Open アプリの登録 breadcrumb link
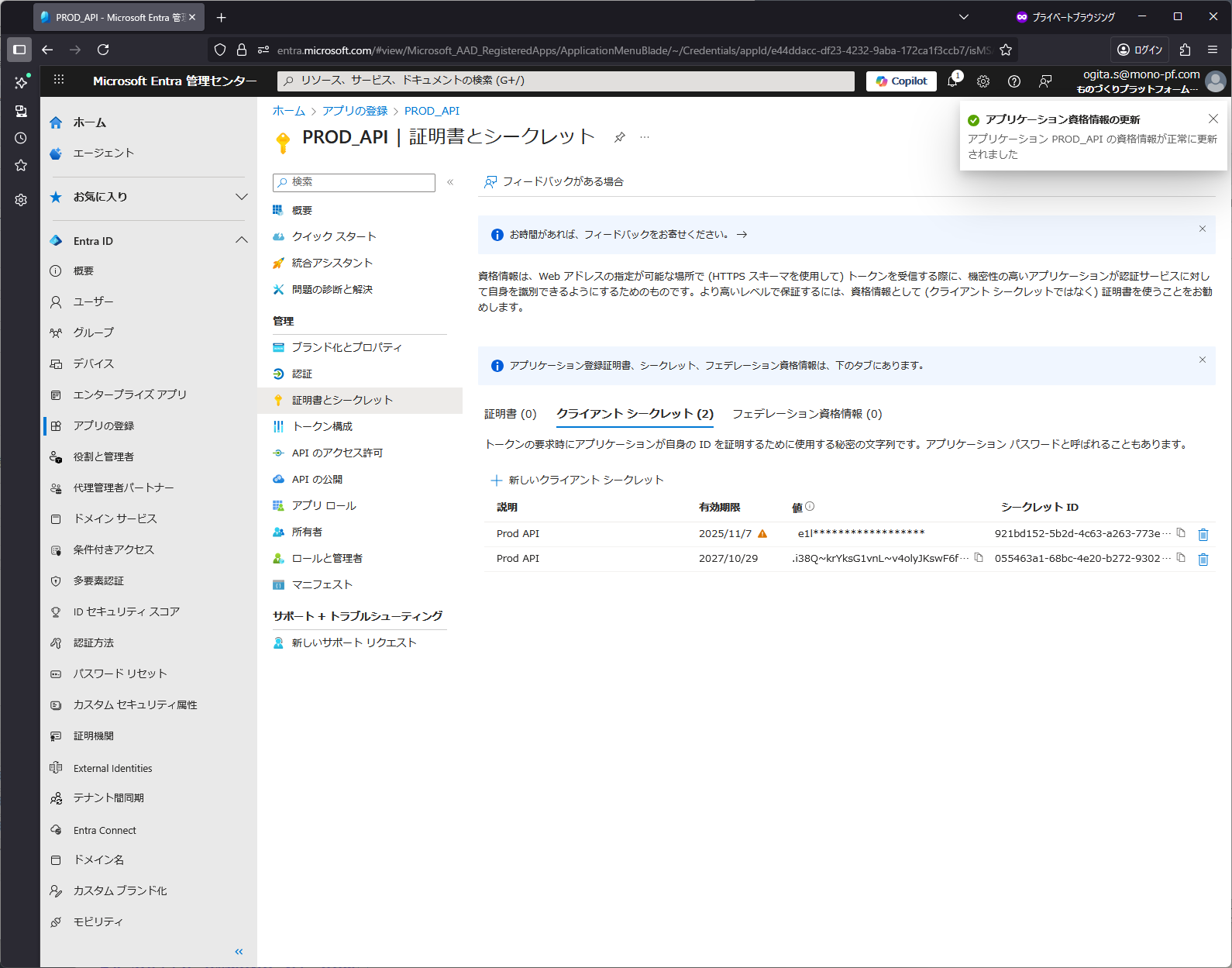The image size is (1232, 968). (355, 111)
